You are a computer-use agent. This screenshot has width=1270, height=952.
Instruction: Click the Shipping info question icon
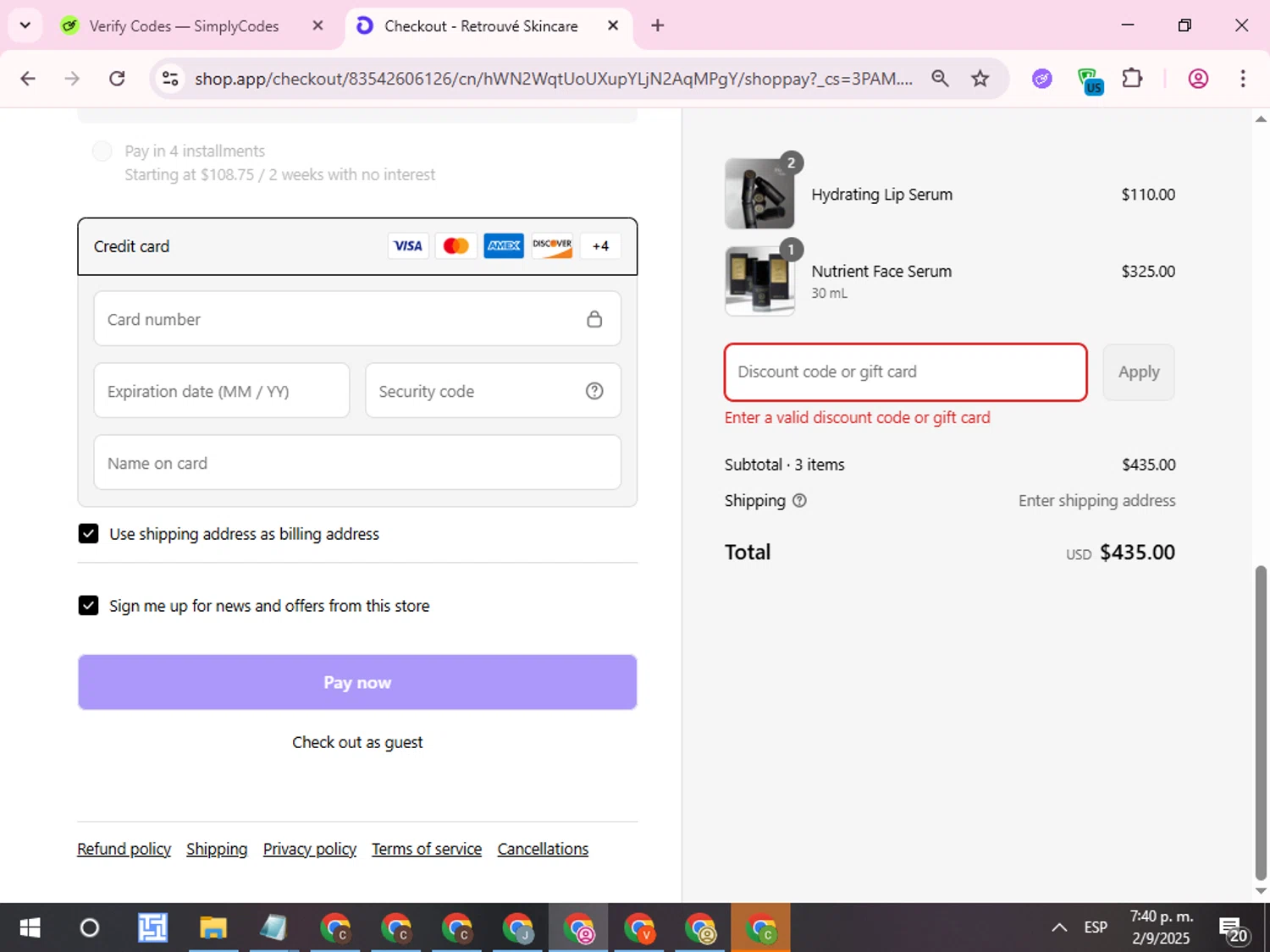(799, 501)
